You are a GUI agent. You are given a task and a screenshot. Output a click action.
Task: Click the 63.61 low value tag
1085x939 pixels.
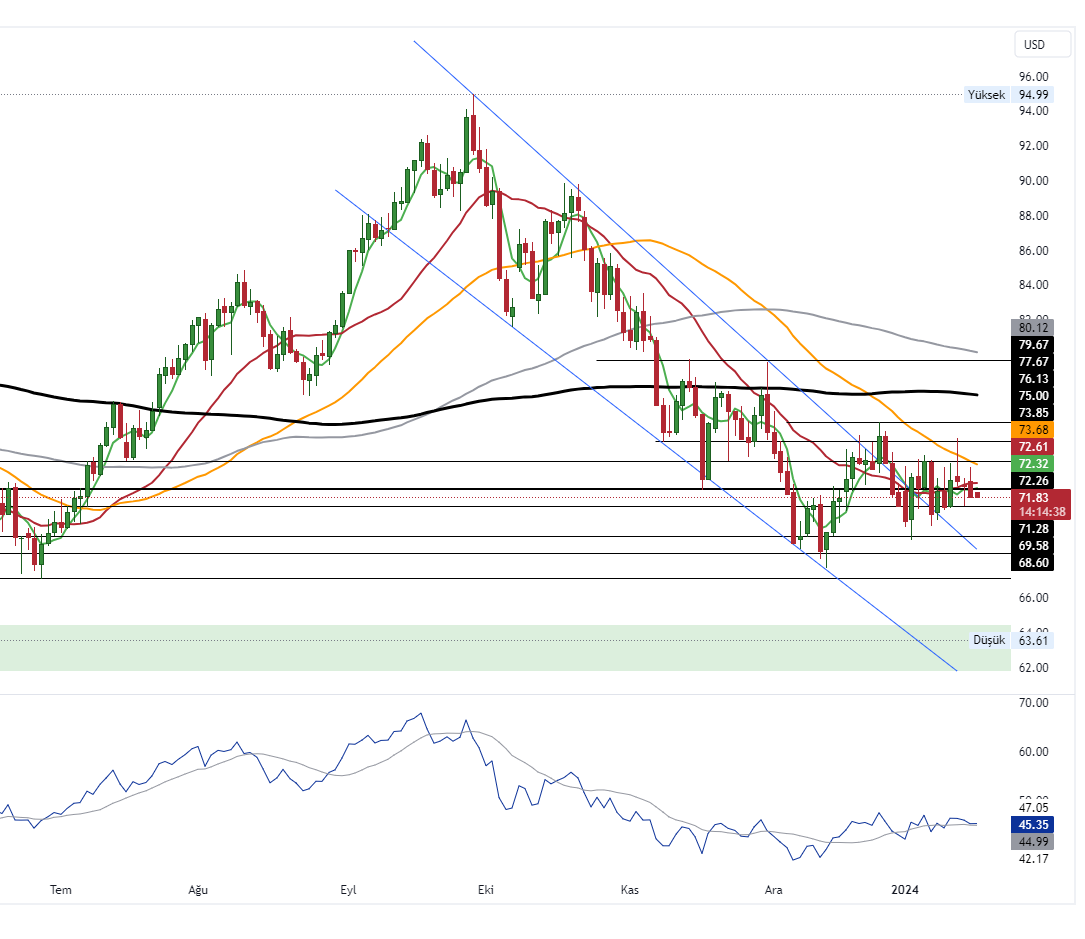point(1033,640)
